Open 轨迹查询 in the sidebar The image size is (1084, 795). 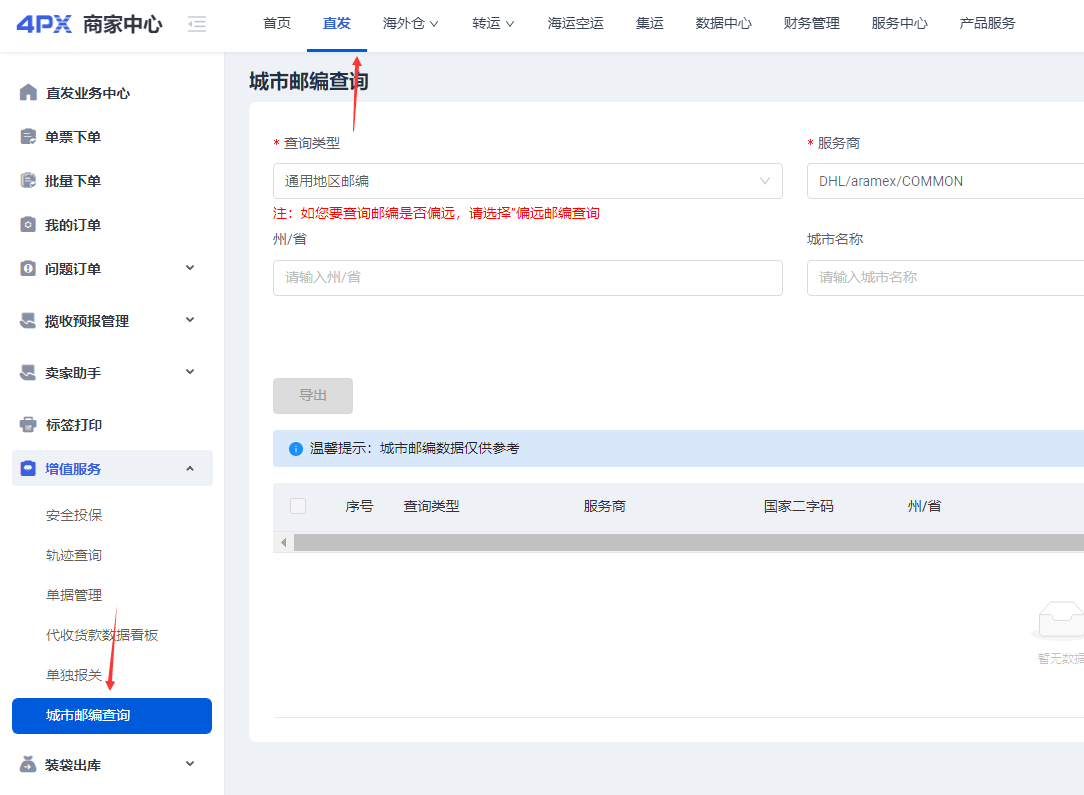click(x=74, y=555)
